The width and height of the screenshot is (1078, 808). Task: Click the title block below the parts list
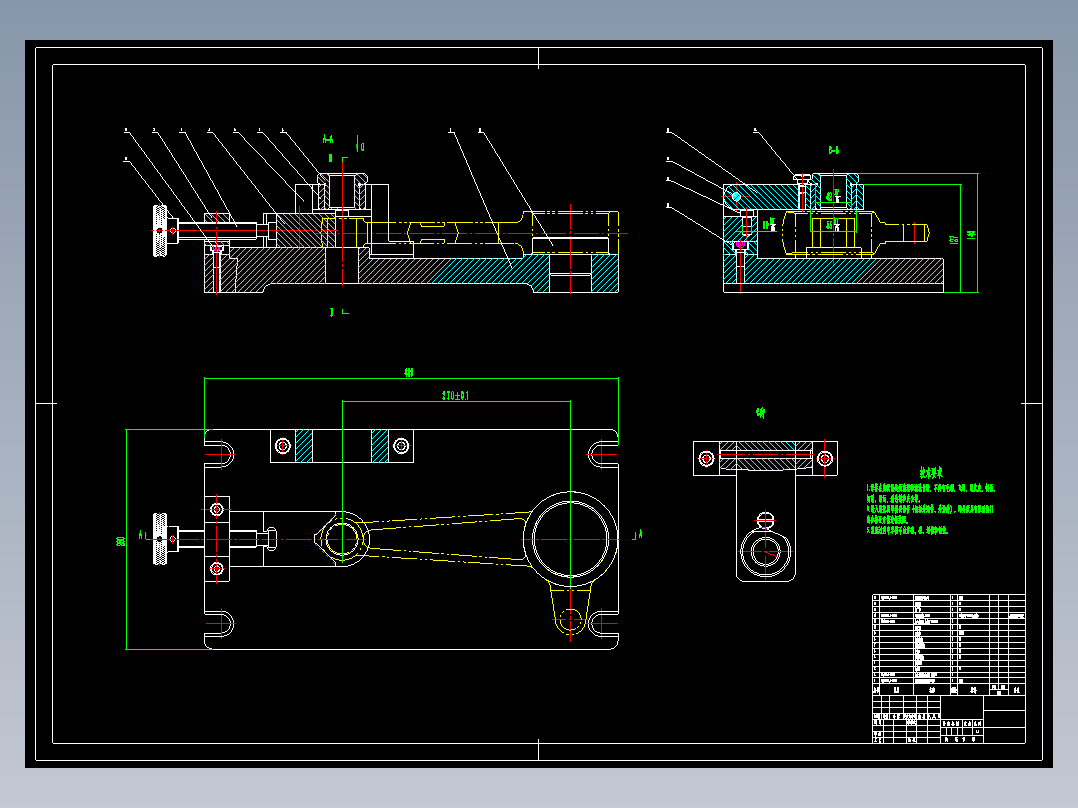pos(949,719)
